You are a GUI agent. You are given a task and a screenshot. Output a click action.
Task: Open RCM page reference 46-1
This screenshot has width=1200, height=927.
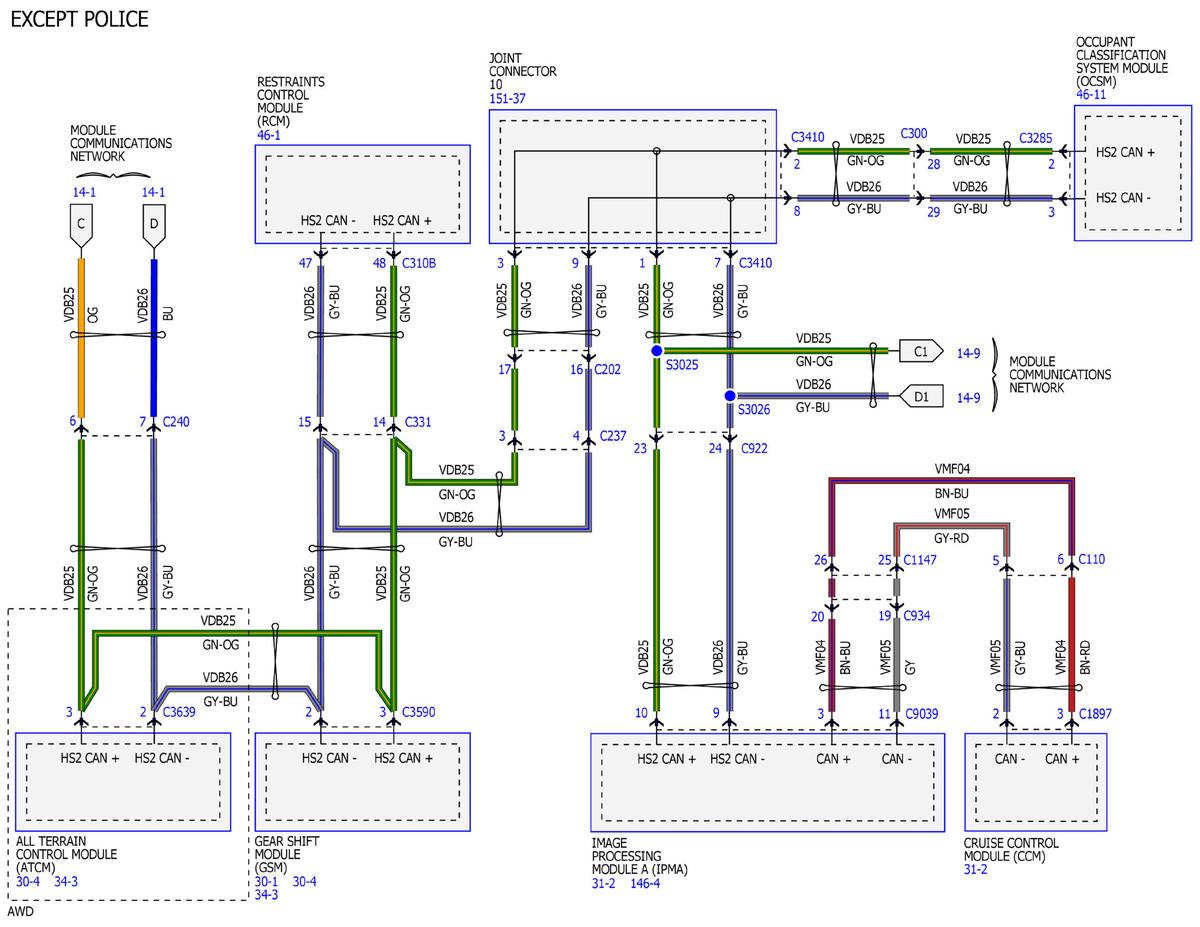click(x=270, y=135)
